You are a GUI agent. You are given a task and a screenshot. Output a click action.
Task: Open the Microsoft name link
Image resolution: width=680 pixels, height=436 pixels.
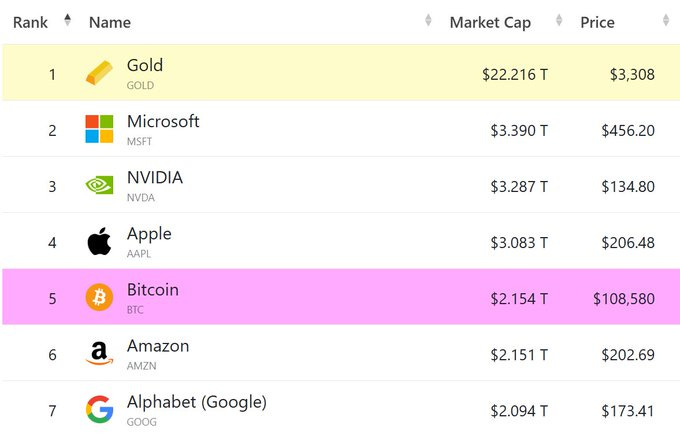coord(163,121)
